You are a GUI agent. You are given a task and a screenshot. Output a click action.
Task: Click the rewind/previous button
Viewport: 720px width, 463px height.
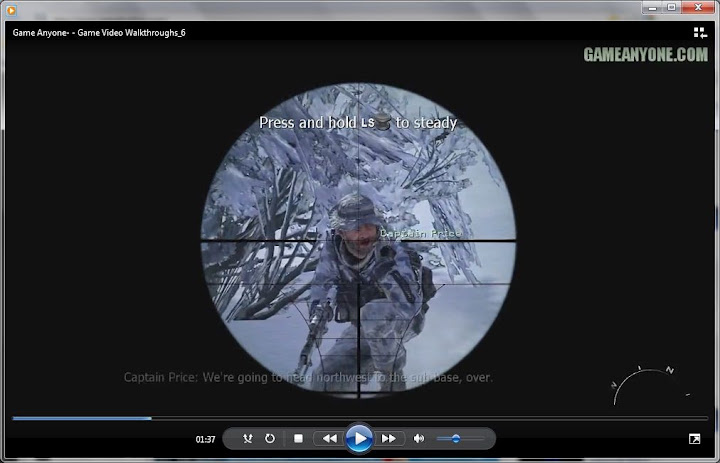(329, 439)
